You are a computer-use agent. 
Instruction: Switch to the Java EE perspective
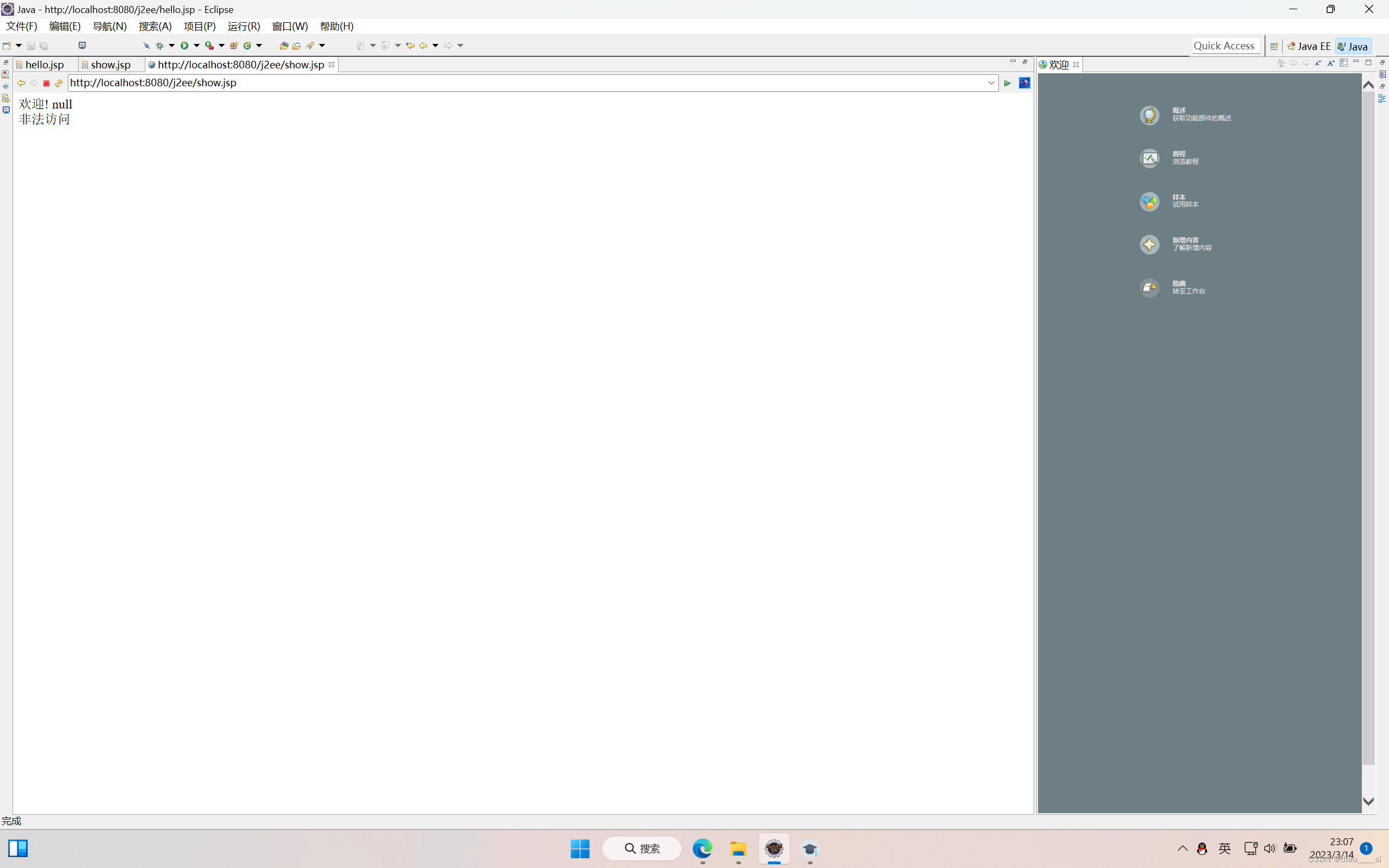[1309, 46]
